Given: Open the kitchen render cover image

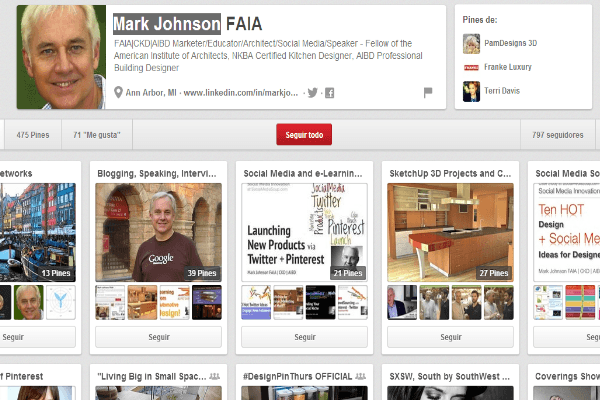Looking at the screenshot, I should tap(450, 232).
